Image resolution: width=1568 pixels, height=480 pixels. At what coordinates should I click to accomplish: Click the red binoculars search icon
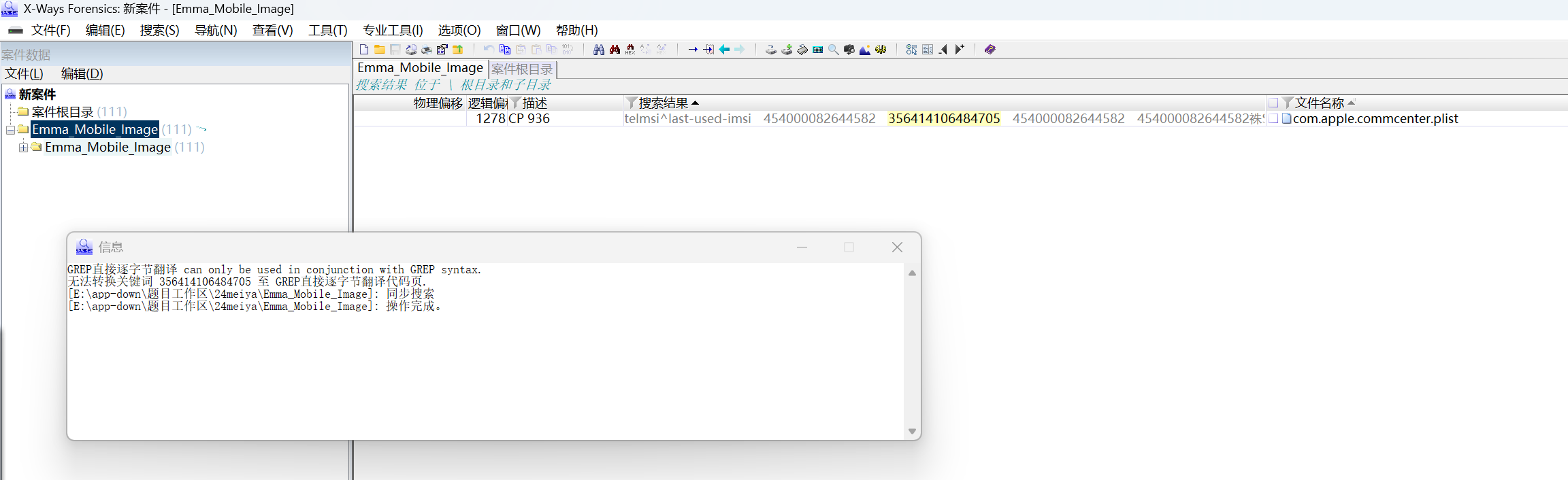point(615,50)
